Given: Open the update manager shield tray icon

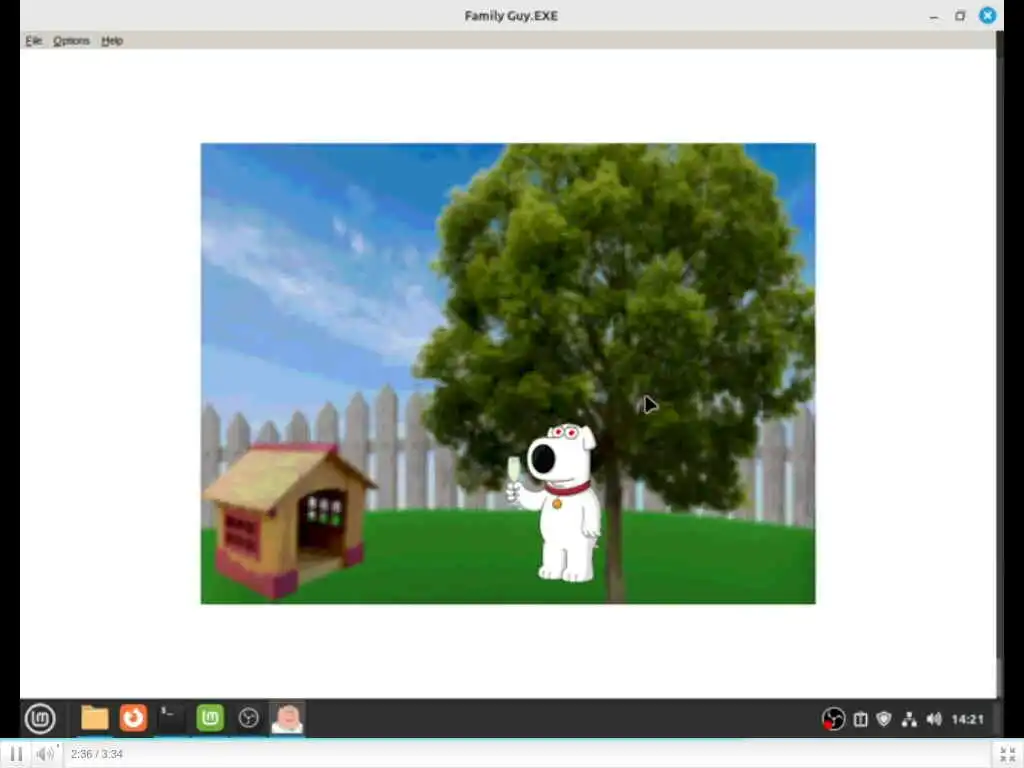Looking at the screenshot, I should click(x=884, y=719).
